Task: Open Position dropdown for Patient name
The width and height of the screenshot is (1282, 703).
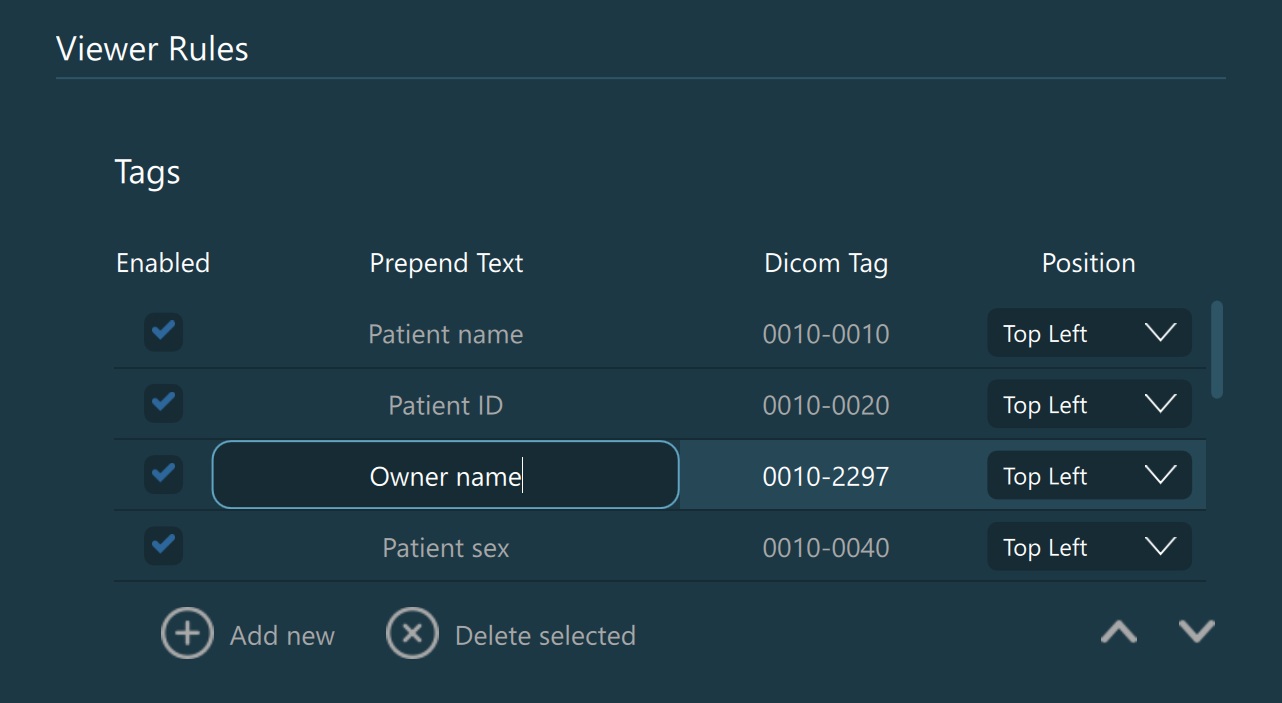Action: click(x=1089, y=333)
